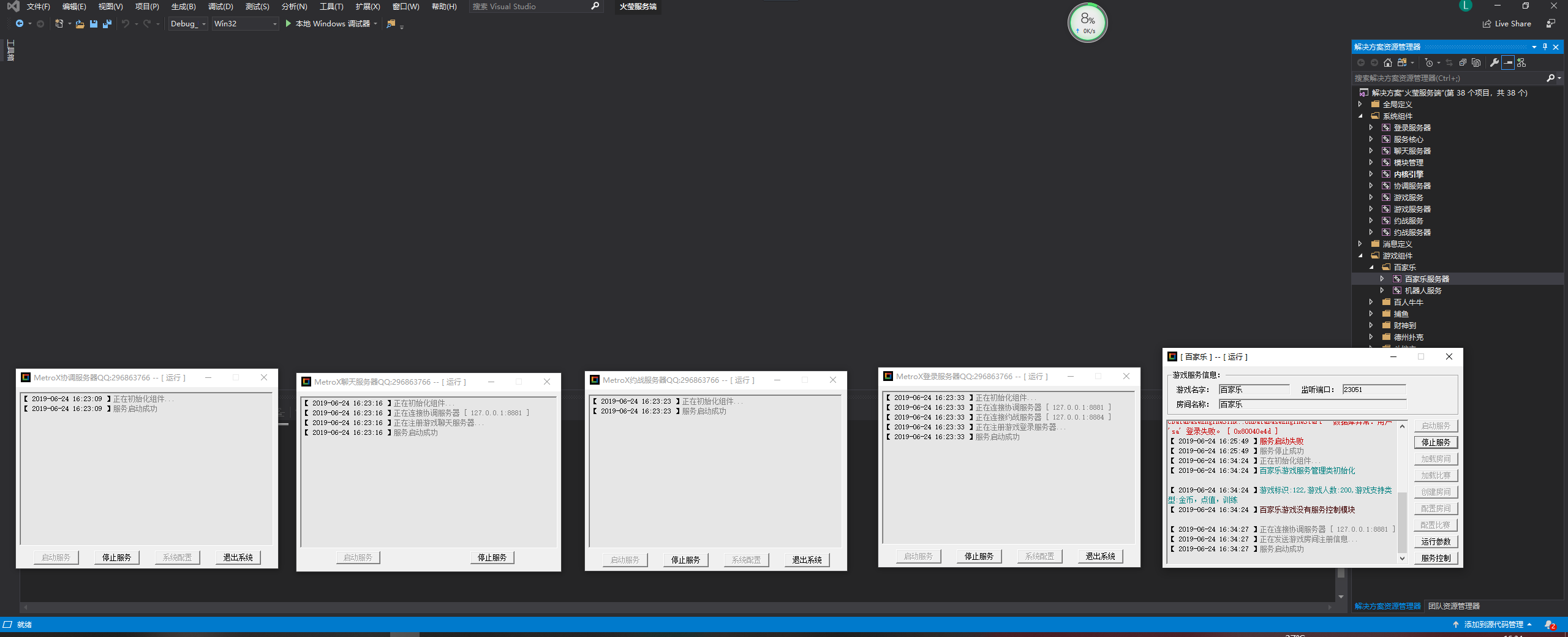Click the Visual Studio logo at top left

coord(13,6)
